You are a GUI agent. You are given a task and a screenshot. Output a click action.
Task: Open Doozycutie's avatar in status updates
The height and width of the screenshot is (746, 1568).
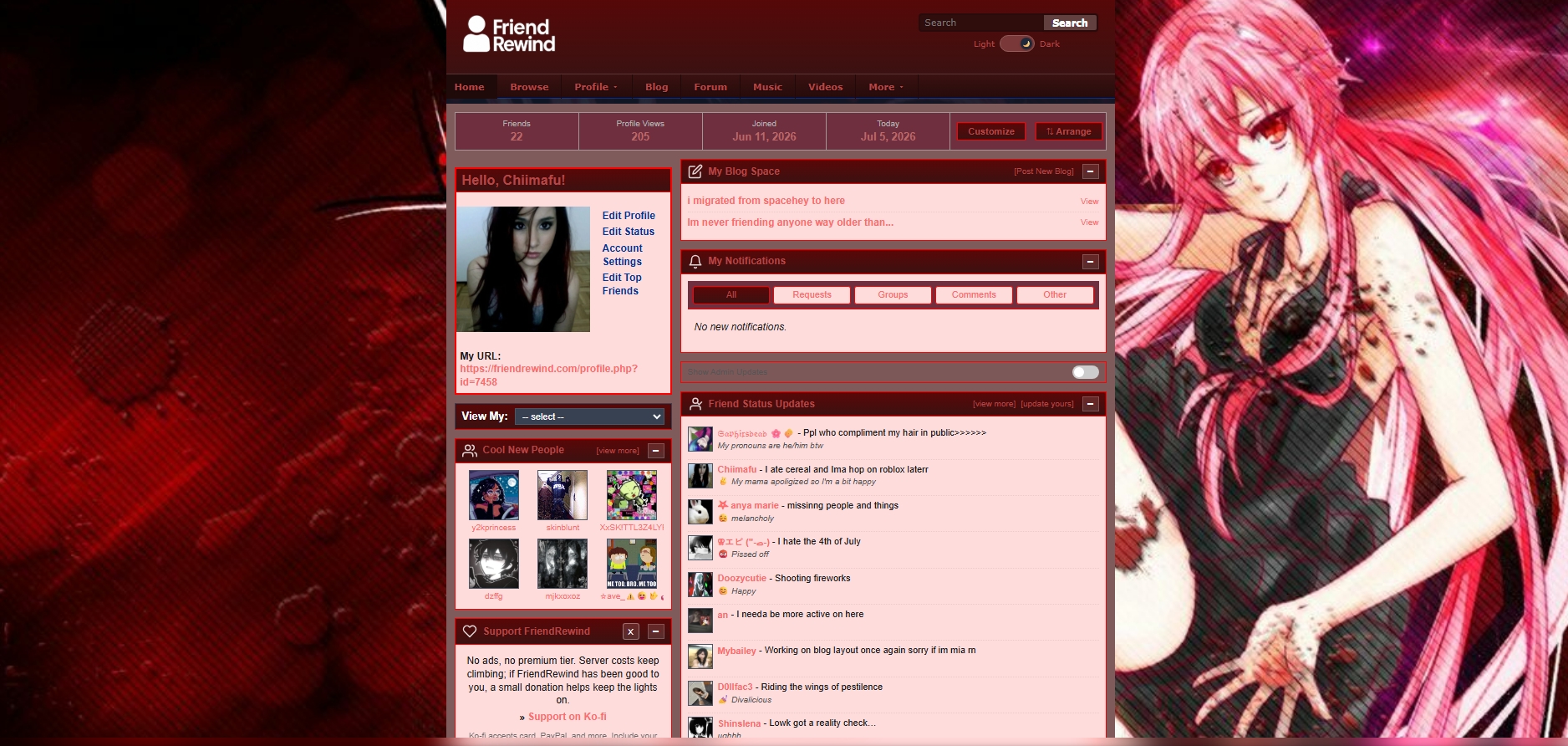point(700,585)
